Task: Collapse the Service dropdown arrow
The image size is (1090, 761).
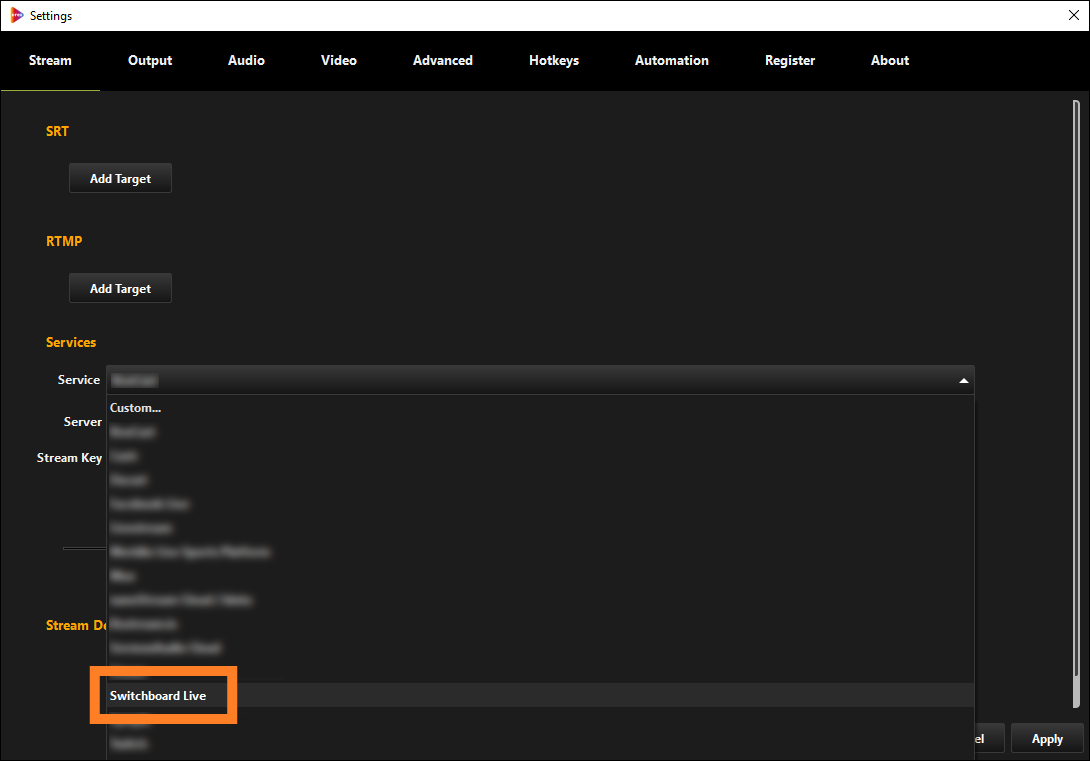Action: 963,381
